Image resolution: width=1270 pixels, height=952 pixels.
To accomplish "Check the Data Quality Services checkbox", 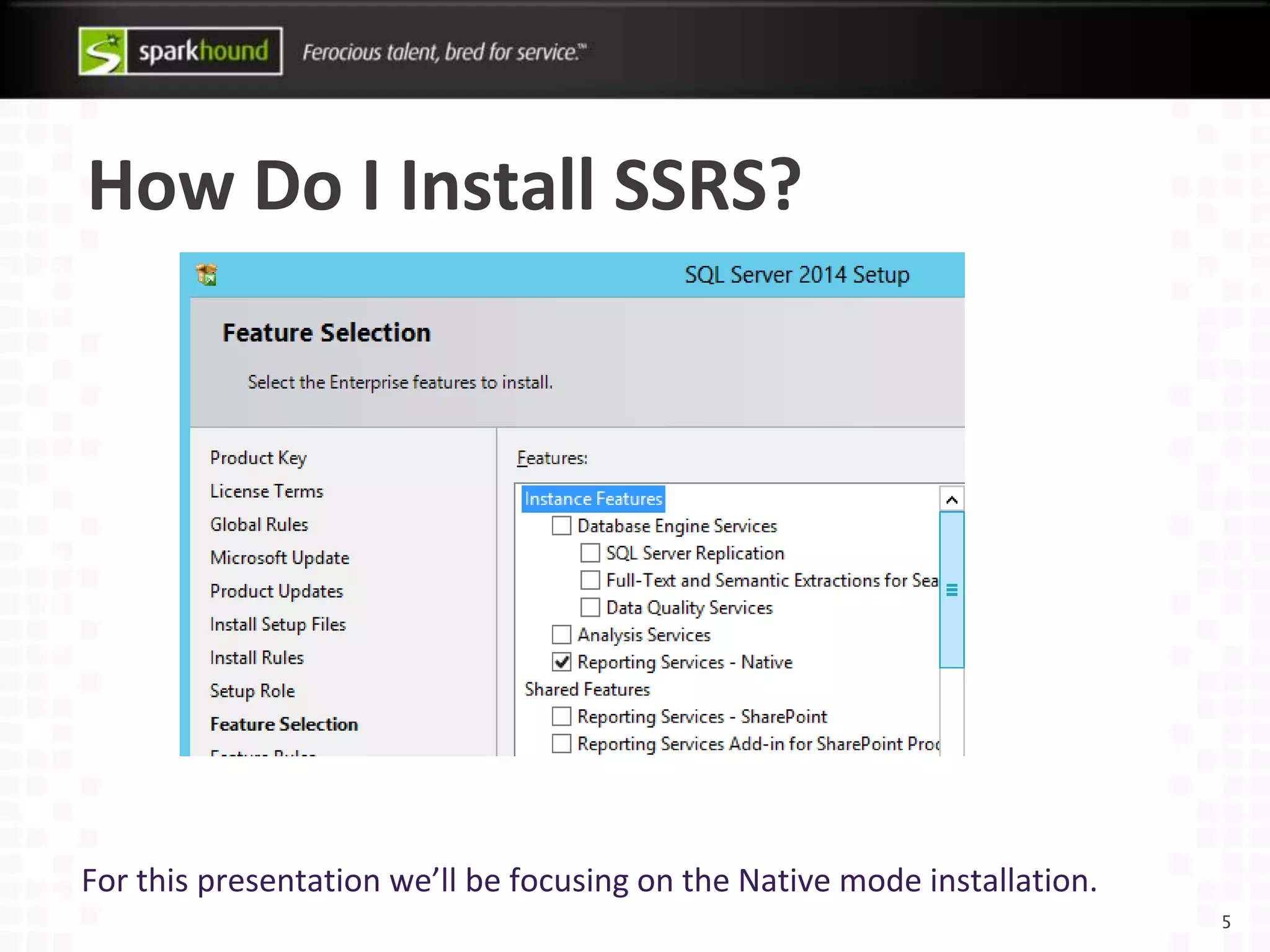I will click(590, 607).
